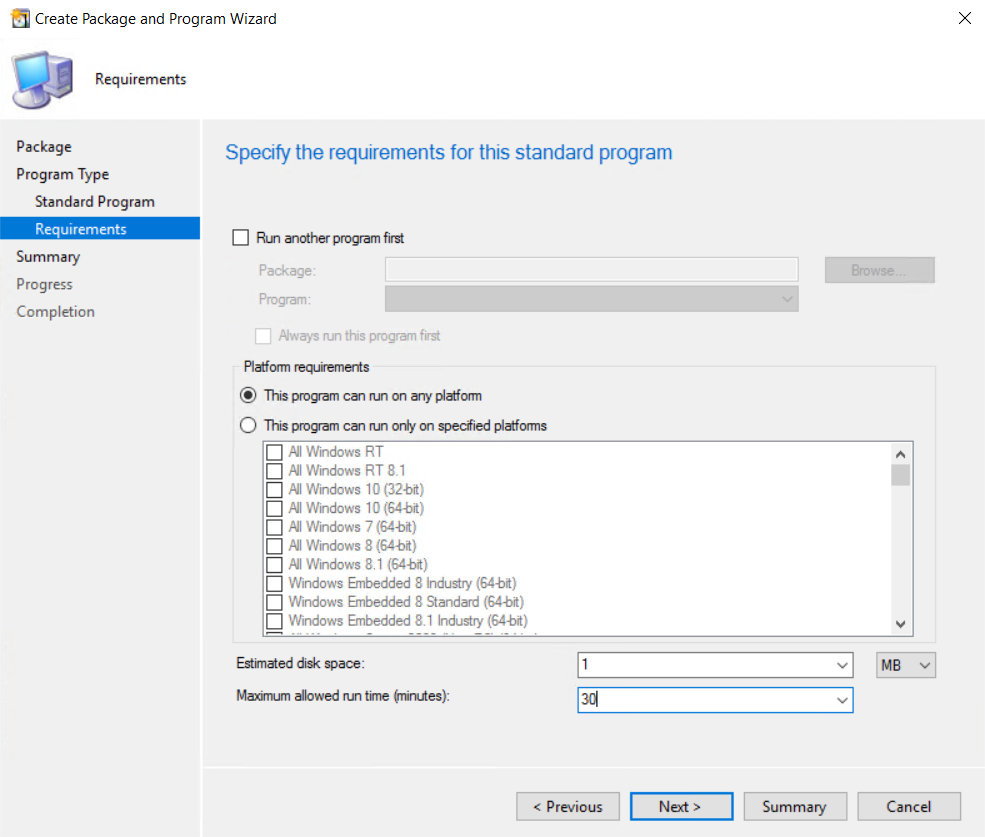The image size is (985, 837).
Task: Close the Create Package wizard window
Action: (964, 18)
